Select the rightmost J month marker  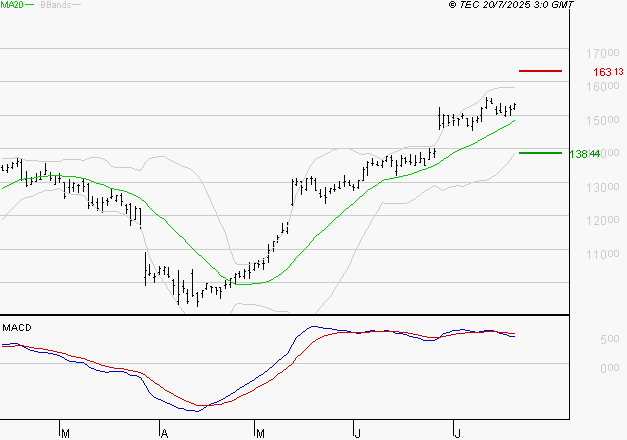tap(456, 433)
